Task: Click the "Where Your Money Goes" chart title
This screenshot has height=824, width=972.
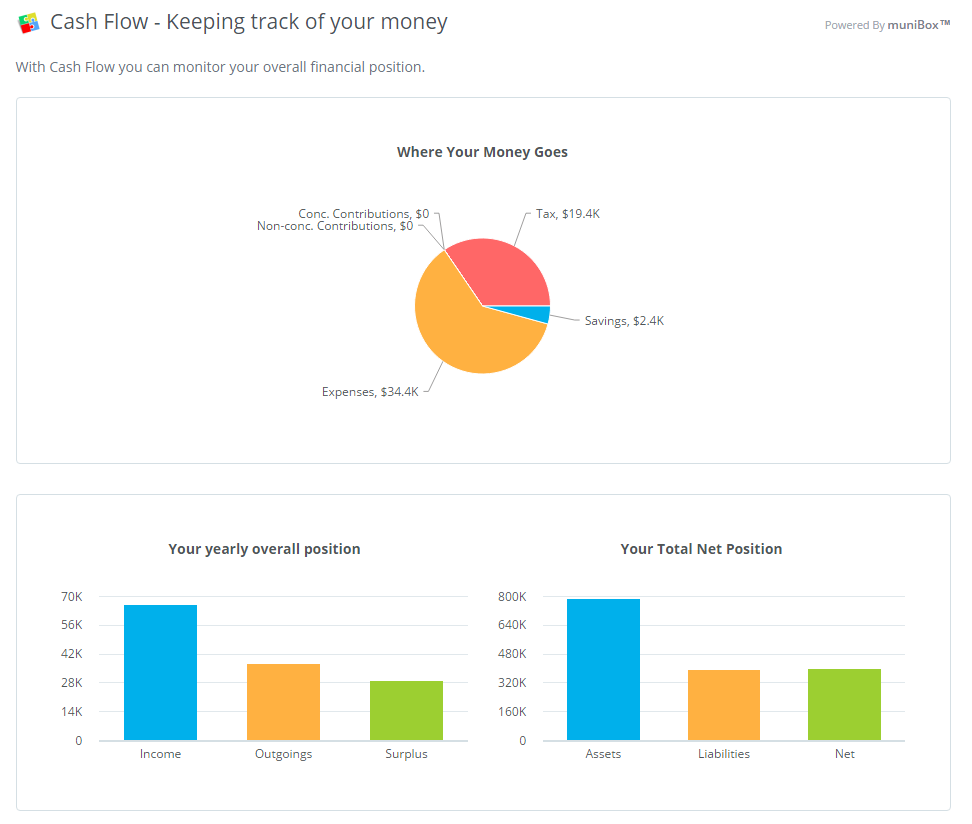Action: tap(482, 152)
